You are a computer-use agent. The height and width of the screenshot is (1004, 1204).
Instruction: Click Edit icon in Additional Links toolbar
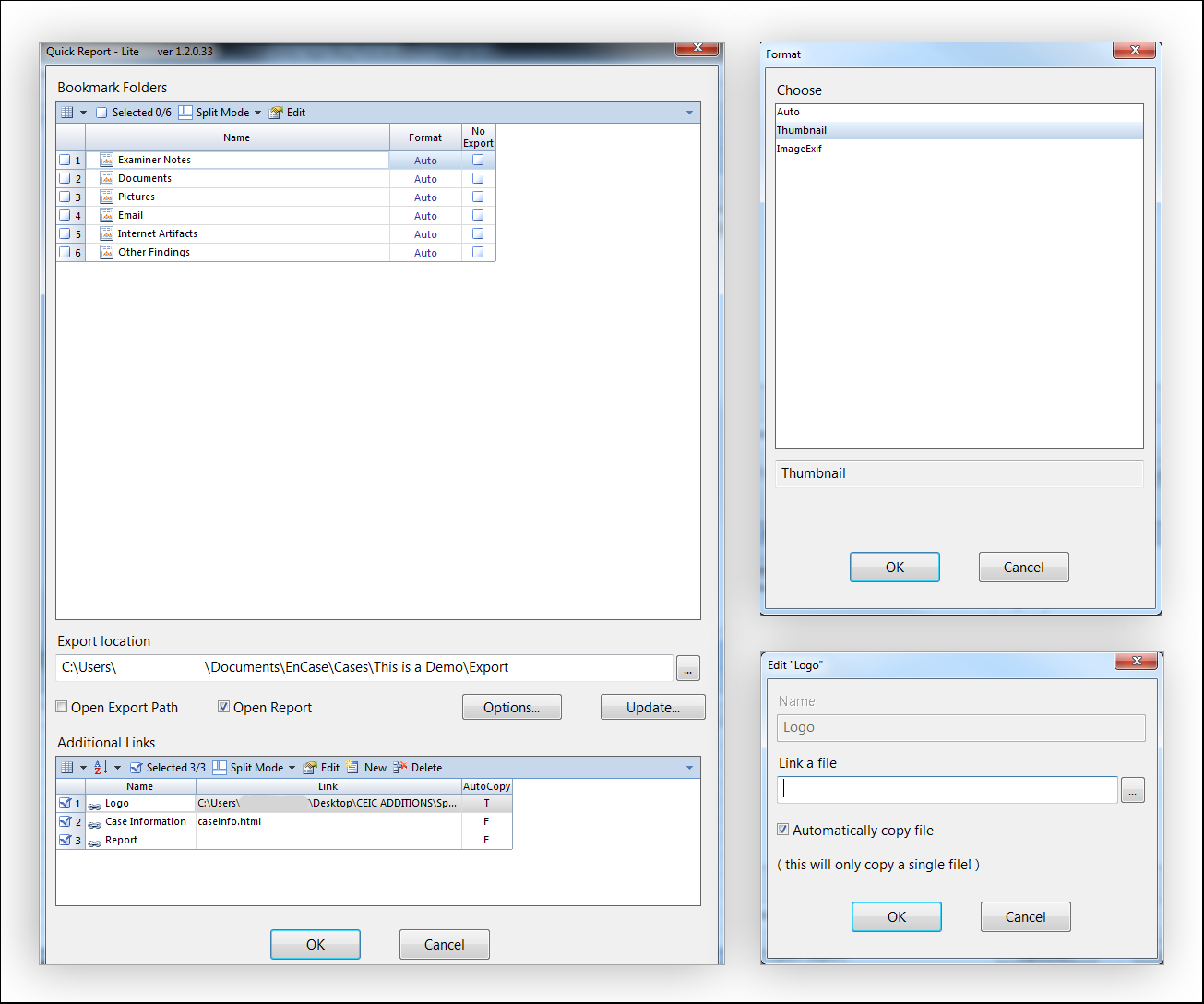pyautogui.click(x=310, y=768)
